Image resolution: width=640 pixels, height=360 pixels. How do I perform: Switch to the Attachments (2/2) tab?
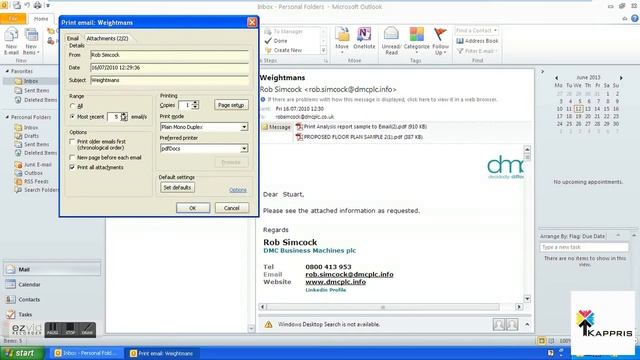(x=107, y=38)
